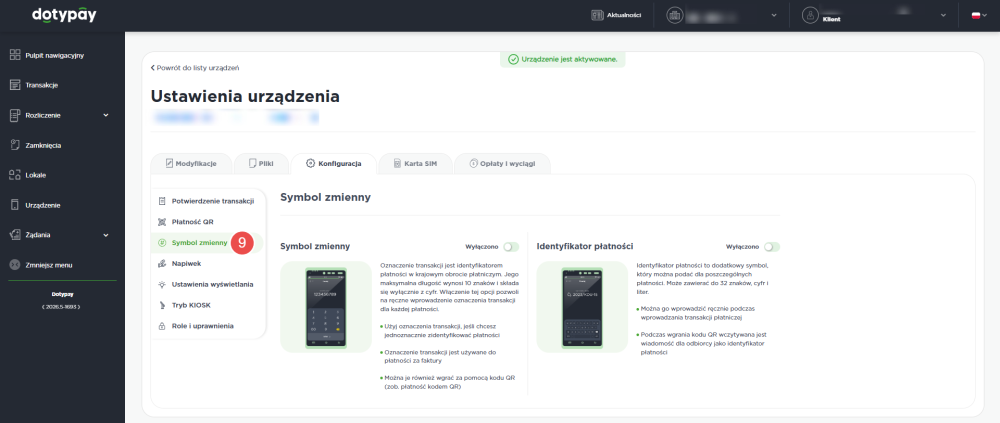
Task: Click the Napiwek icon
Action: point(162,263)
